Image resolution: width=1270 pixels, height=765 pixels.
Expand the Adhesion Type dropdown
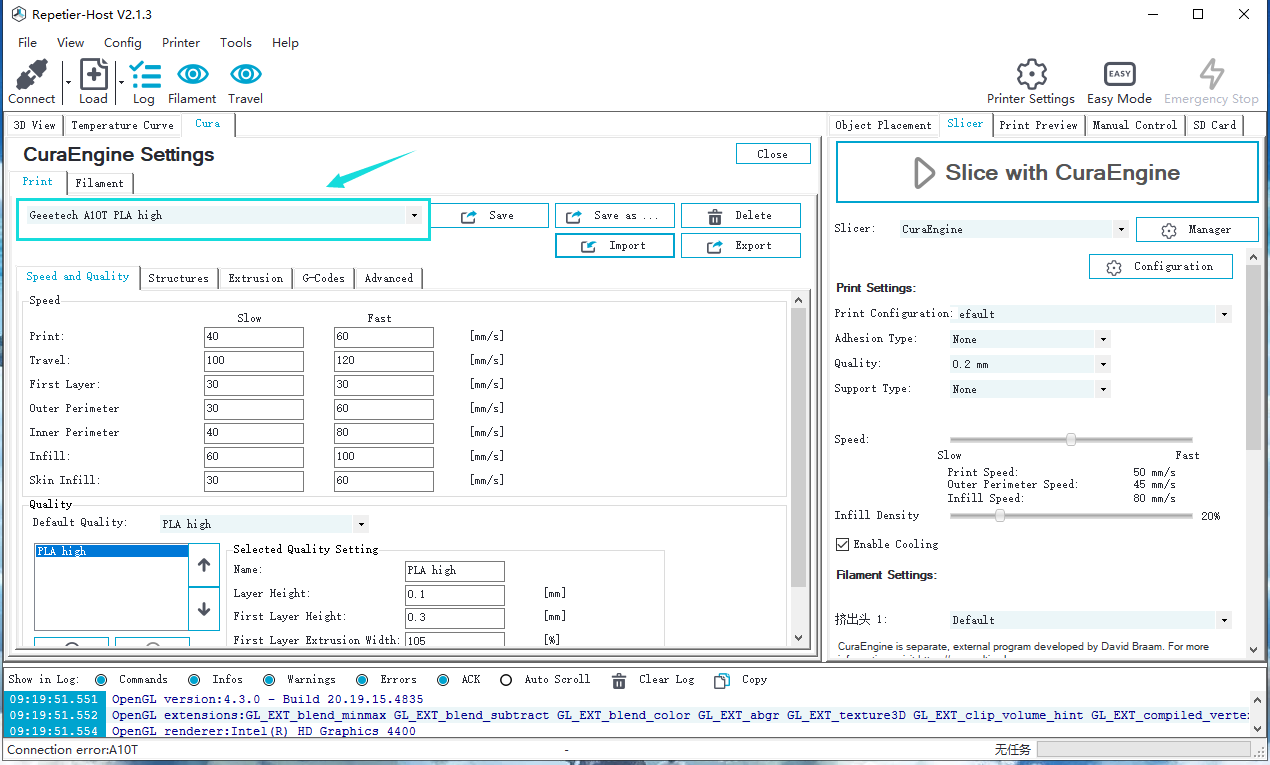[x=1103, y=339]
